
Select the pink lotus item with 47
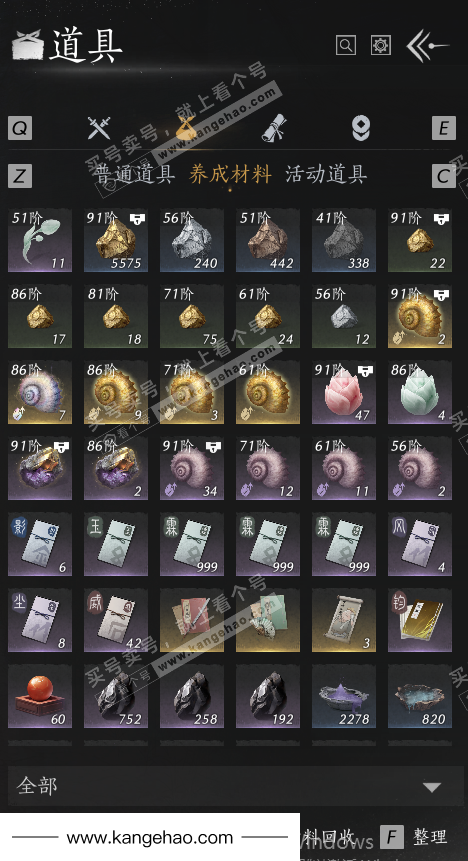pyautogui.click(x=344, y=392)
